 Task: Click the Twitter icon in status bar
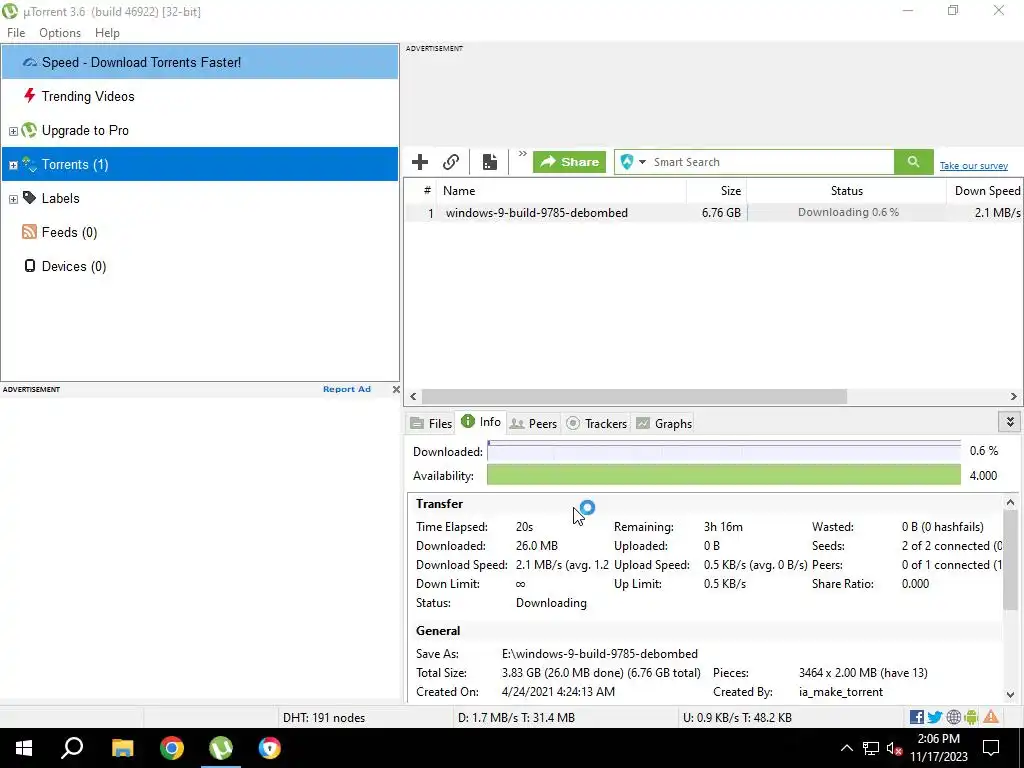(935, 718)
